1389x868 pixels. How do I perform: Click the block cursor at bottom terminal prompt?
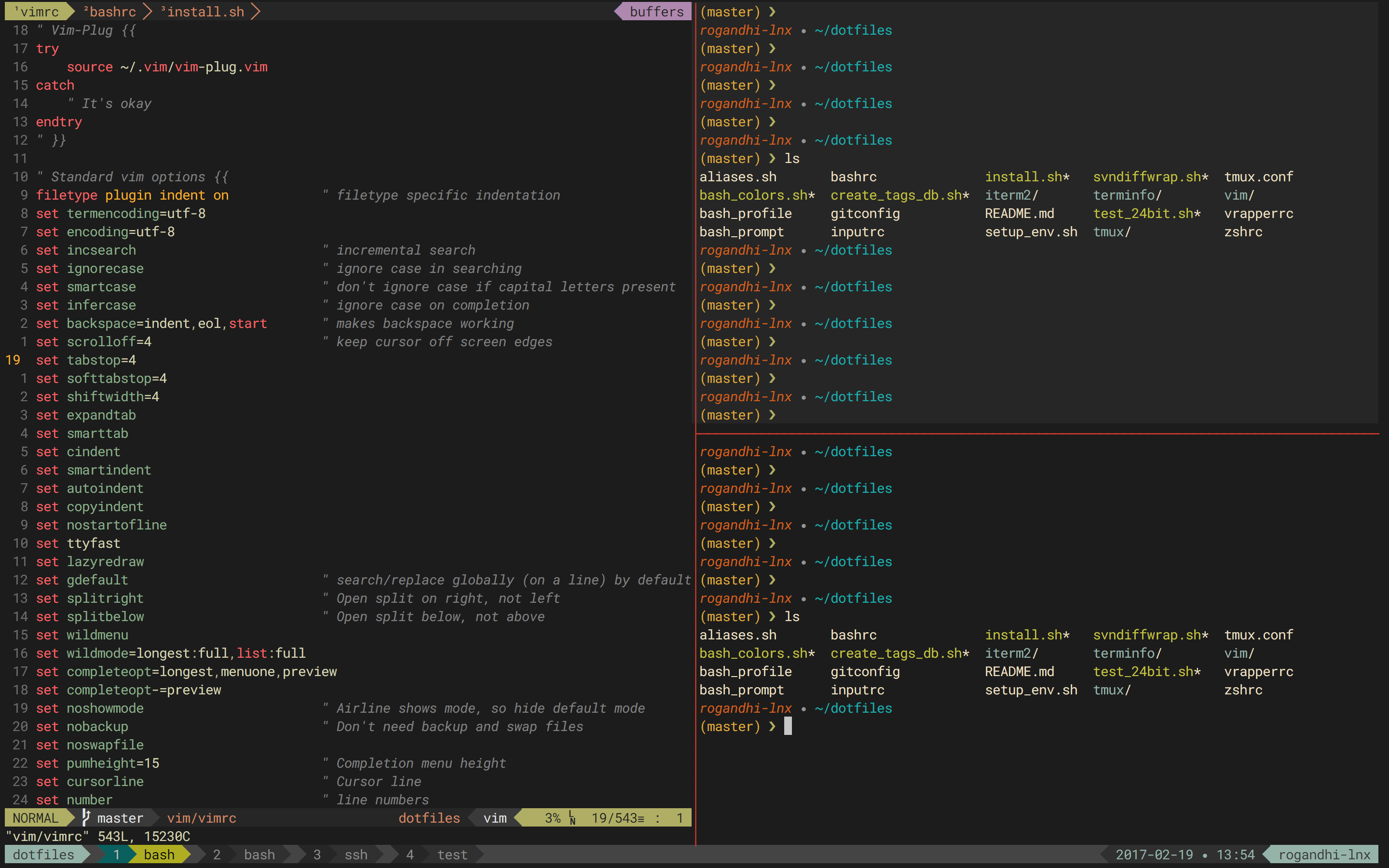788,726
